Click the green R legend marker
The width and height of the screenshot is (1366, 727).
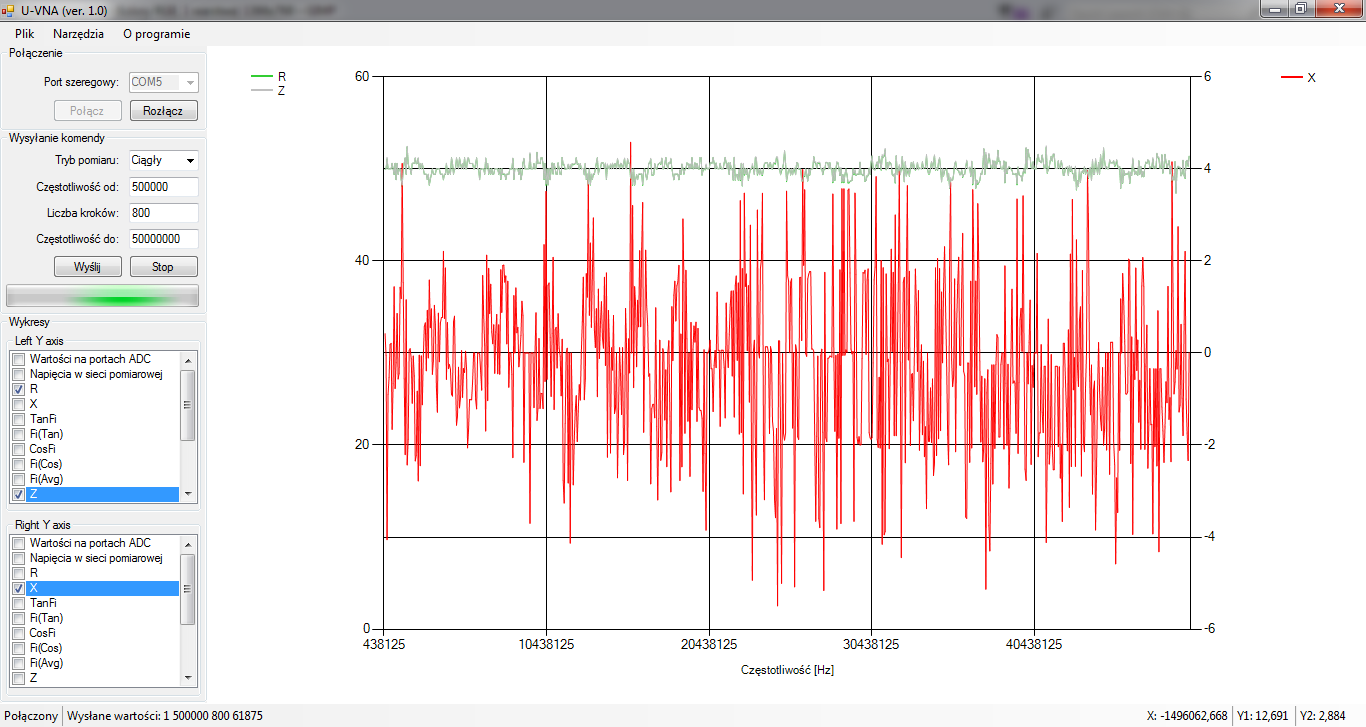pos(261,76)
